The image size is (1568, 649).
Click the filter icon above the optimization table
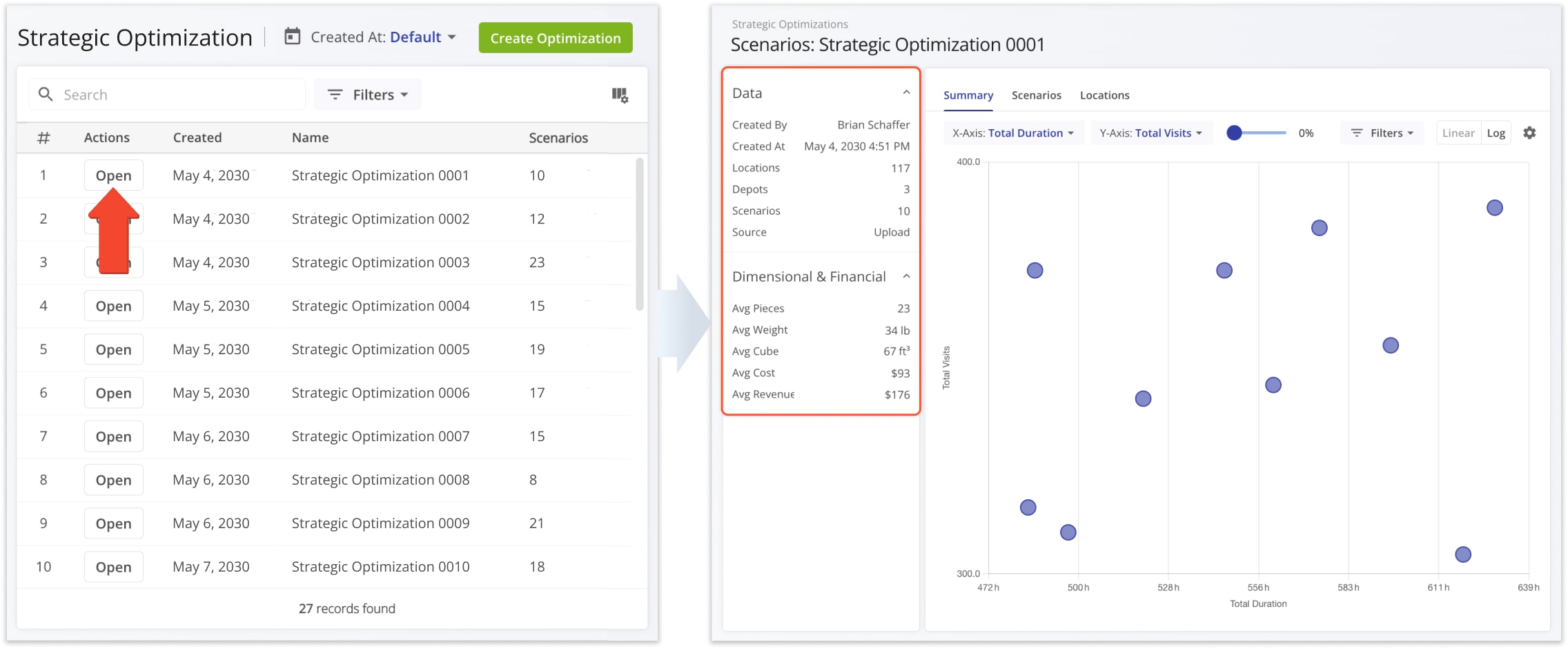click(335, 95)
